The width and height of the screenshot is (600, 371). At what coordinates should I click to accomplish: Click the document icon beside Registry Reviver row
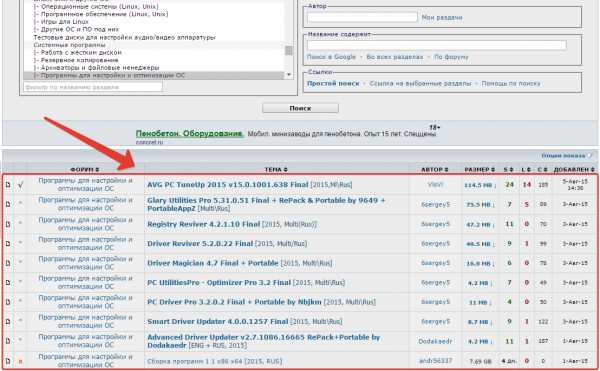[8, 224]
